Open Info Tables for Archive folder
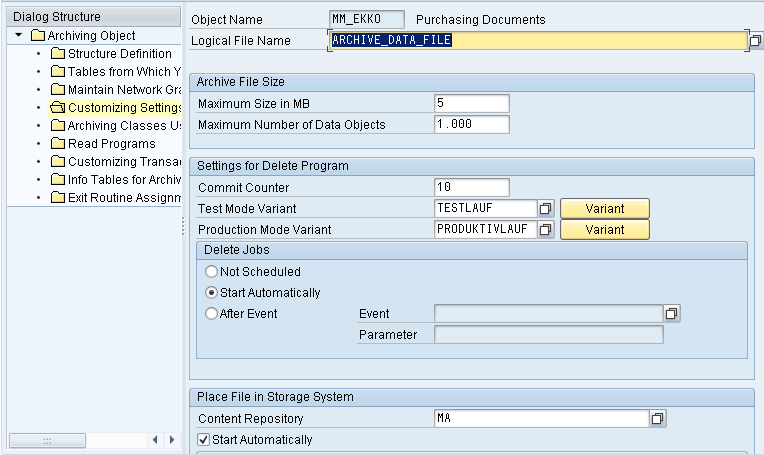 124,180
